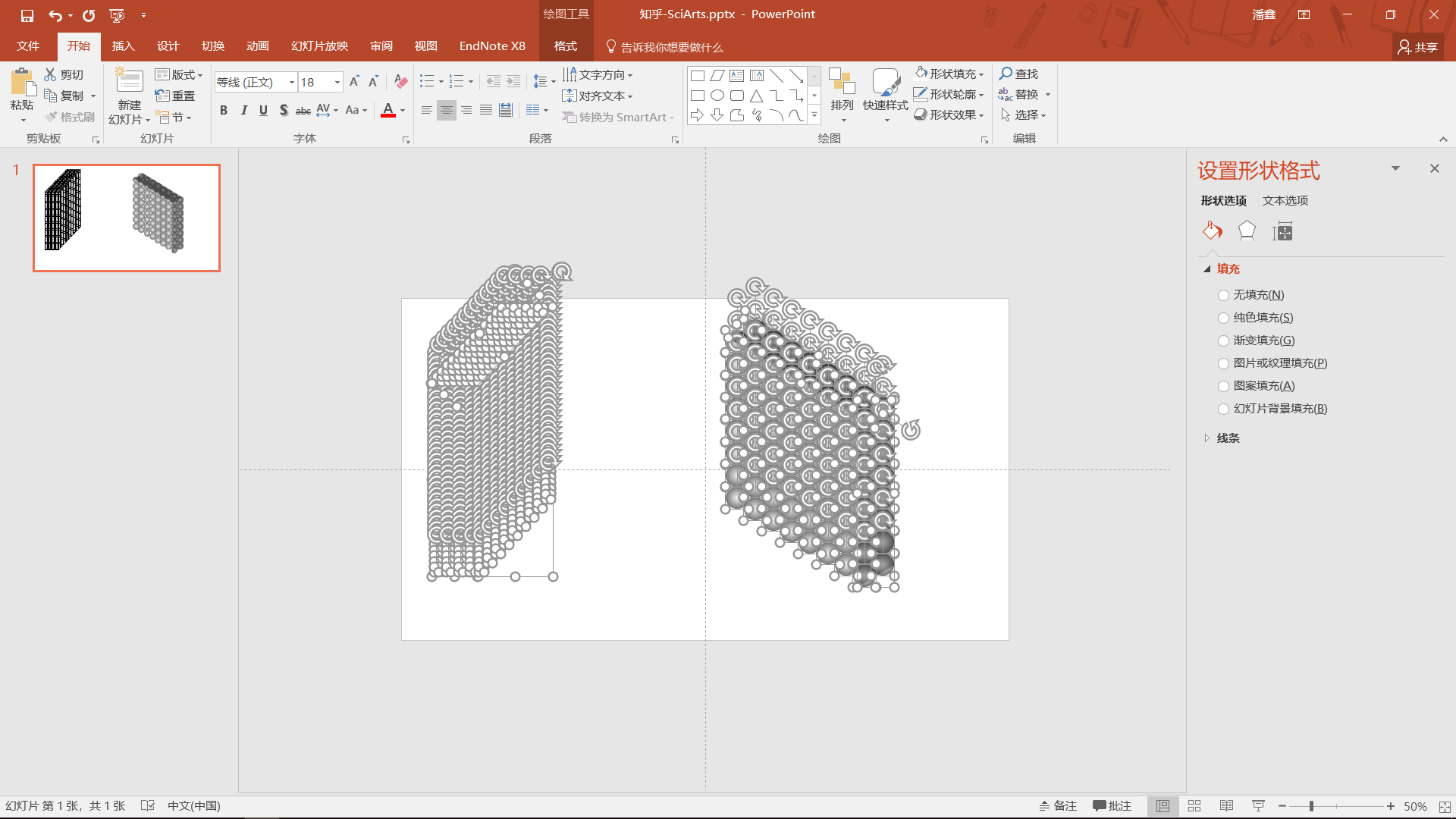The image size is (1456, 819).
Task: Select slide 1 thumbnail
Action: tap(127, 218)
